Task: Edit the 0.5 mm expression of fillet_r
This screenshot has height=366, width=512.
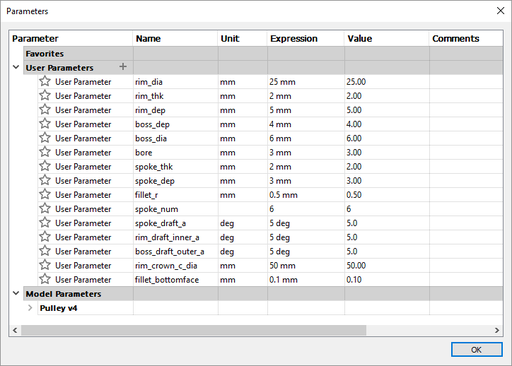Action: 306,195
